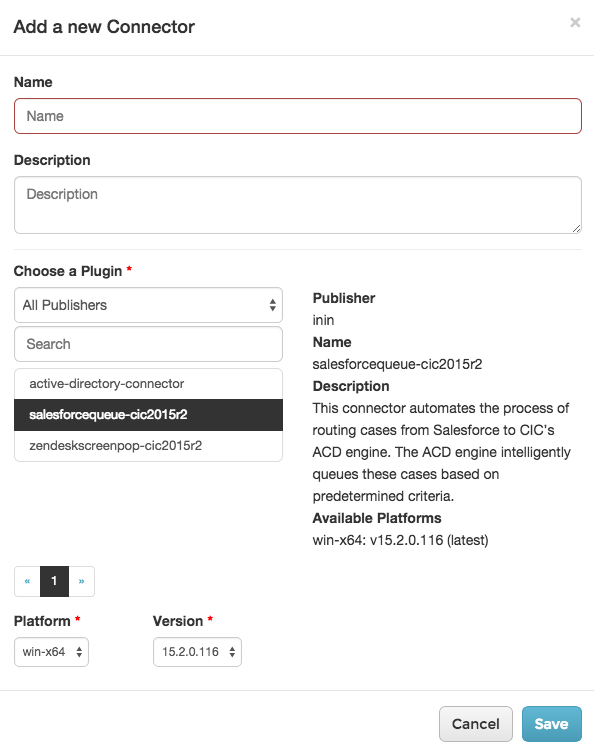Open the Version 15.2.0.116 dropdown
This screenshot has height=754, width=594.
click(197, 652)
